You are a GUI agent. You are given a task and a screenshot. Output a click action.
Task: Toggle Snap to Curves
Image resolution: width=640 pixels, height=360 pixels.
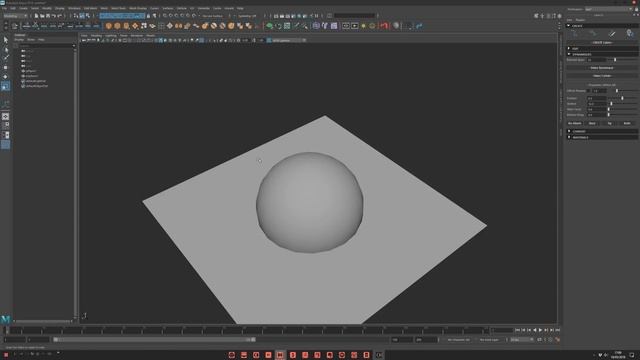tap(171, 16)
